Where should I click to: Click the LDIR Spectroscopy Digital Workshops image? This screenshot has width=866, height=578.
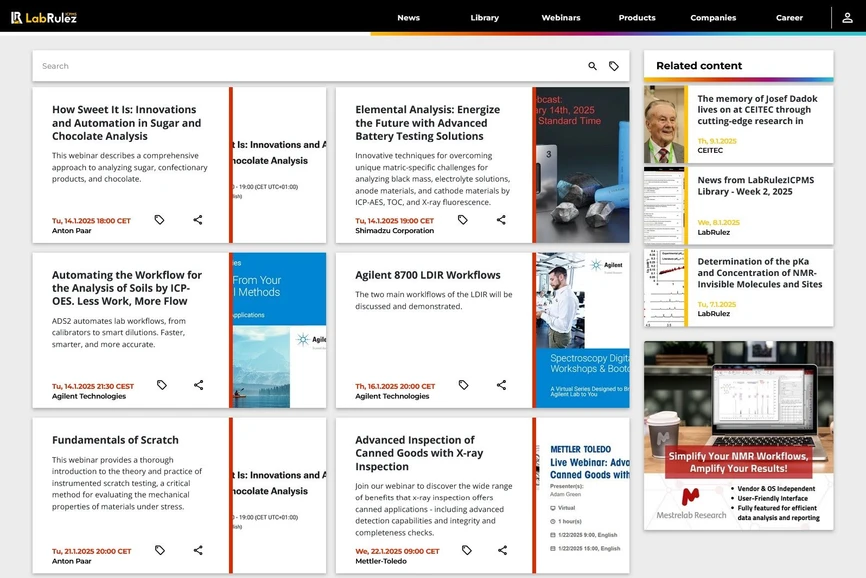pyautogui.click(x=583, y=330)
